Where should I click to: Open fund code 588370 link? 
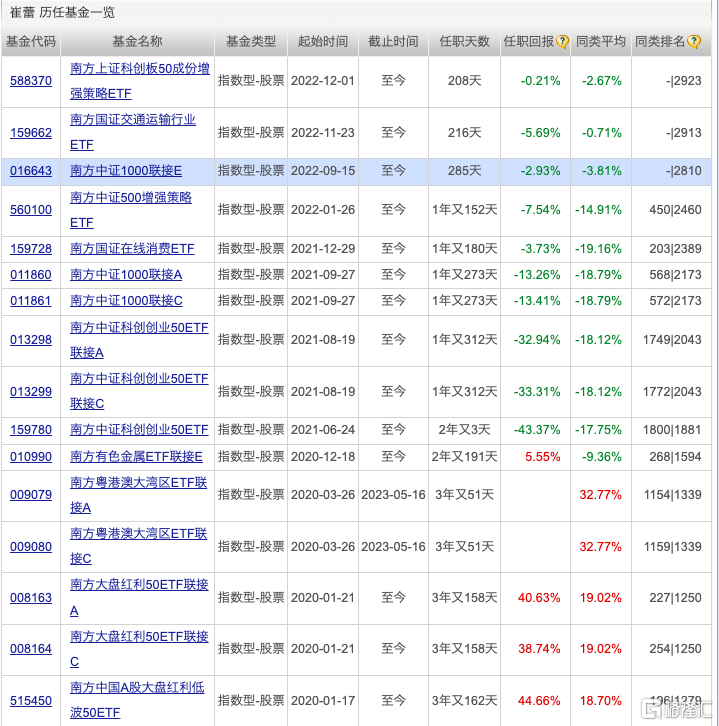coord(31,81)
